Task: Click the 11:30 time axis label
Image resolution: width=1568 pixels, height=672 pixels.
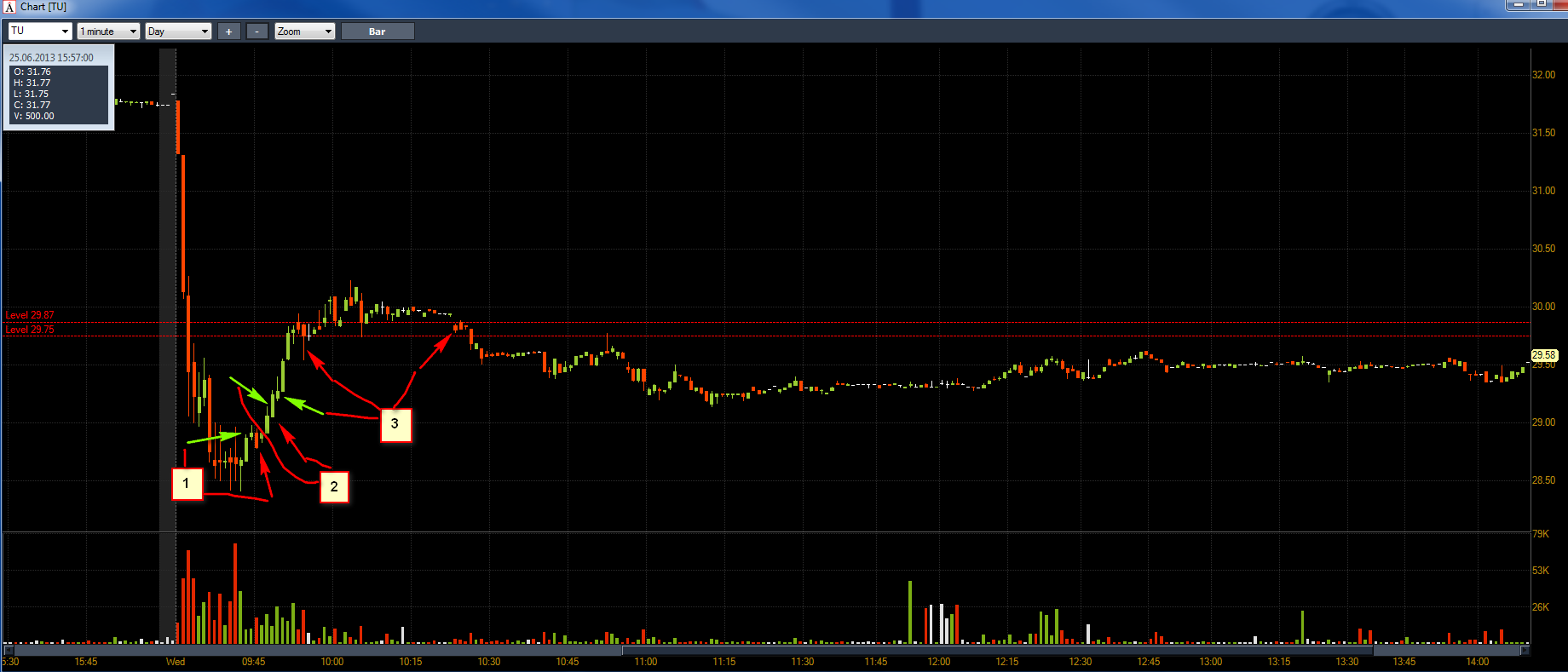Action: [x=803, y=662]
